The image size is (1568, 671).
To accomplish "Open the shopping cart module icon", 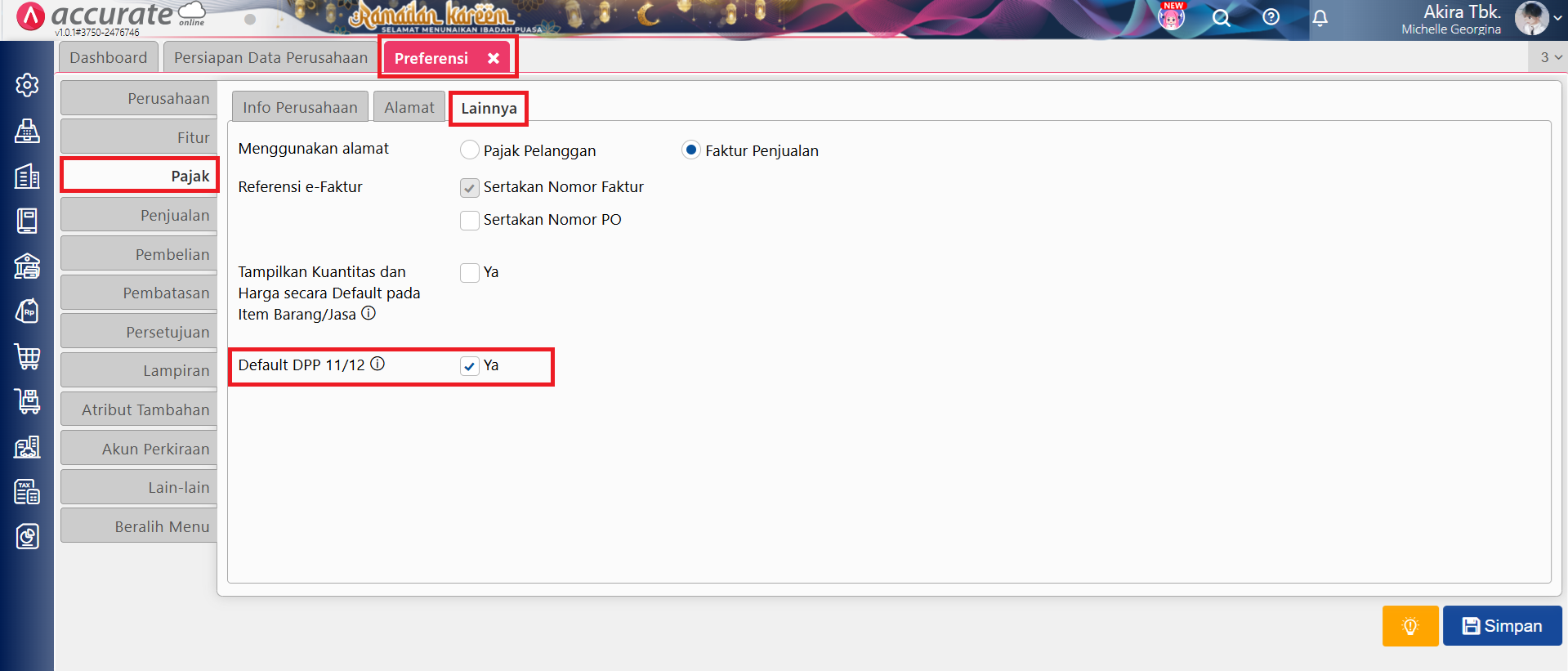I will click(27, 356).
